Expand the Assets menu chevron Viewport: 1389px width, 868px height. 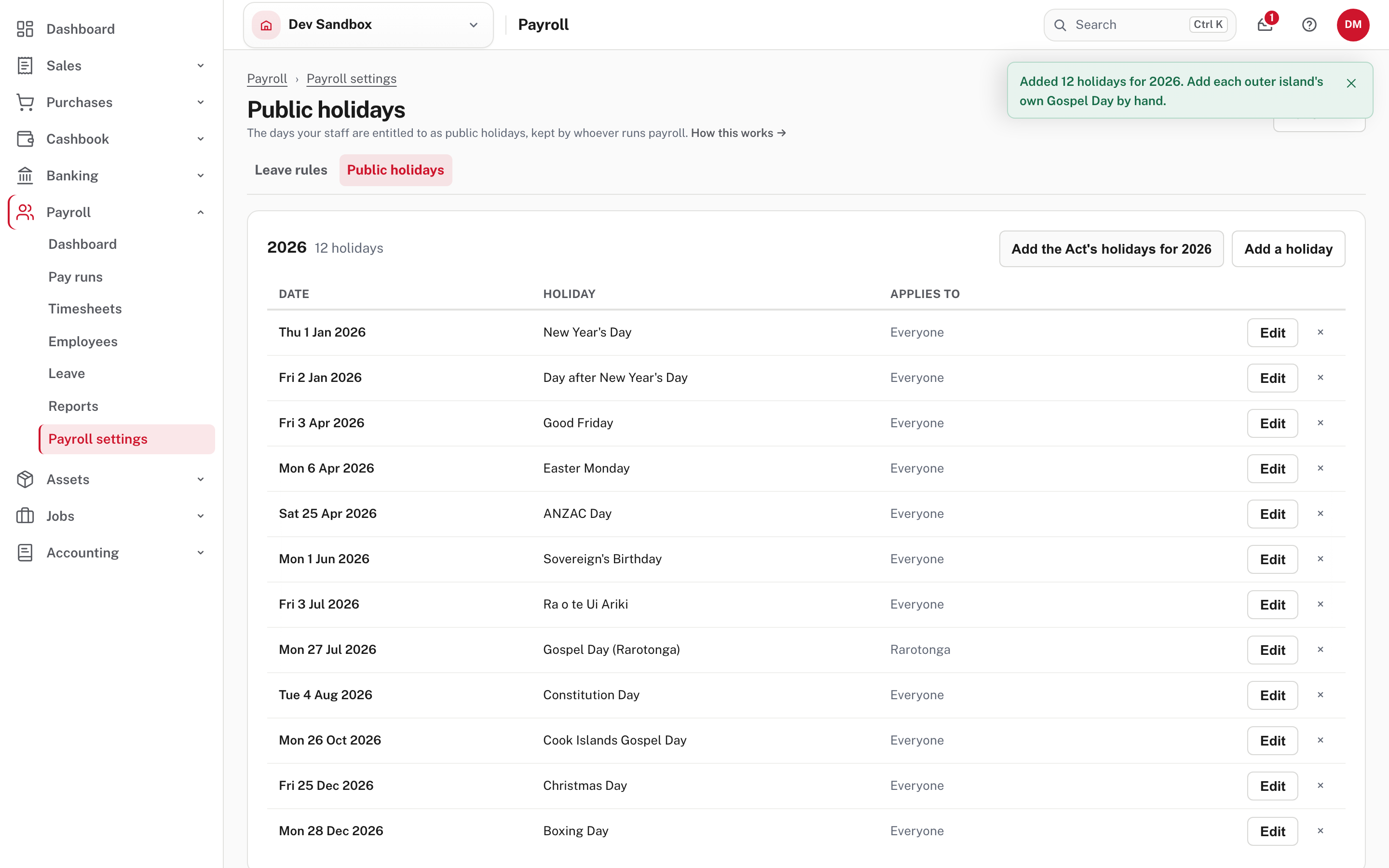click(x=200, y=479)
